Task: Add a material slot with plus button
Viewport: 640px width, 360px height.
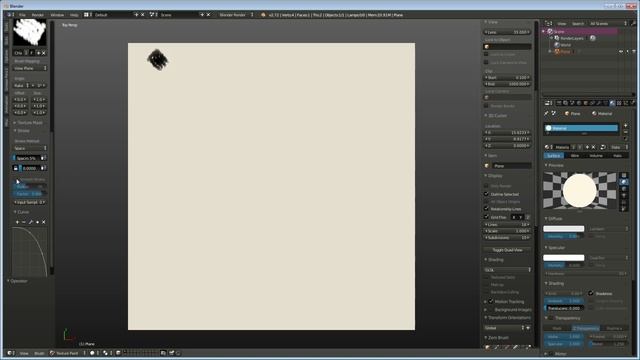Action: [x=625, y=126]
